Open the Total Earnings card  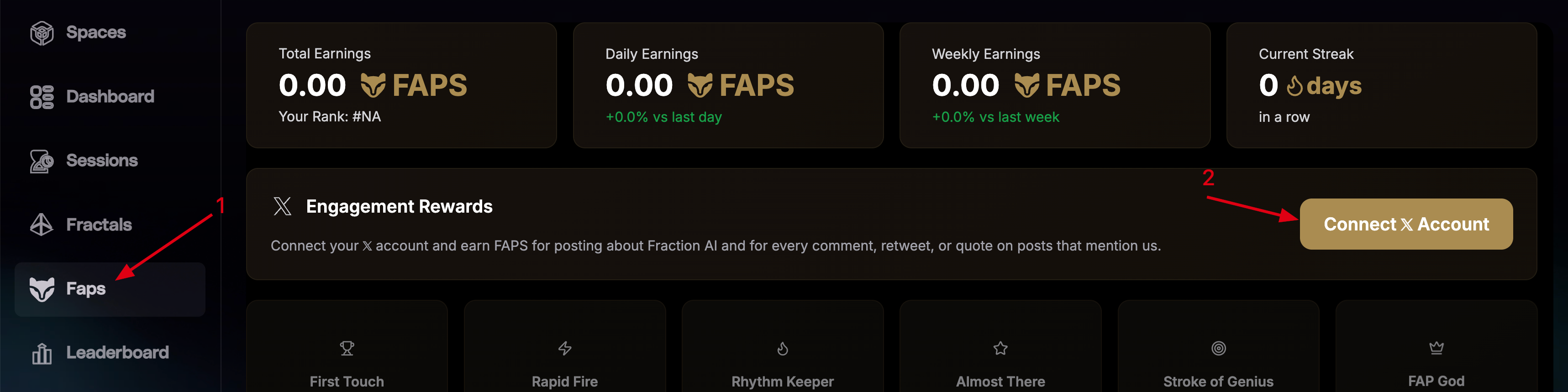(402, 85)
